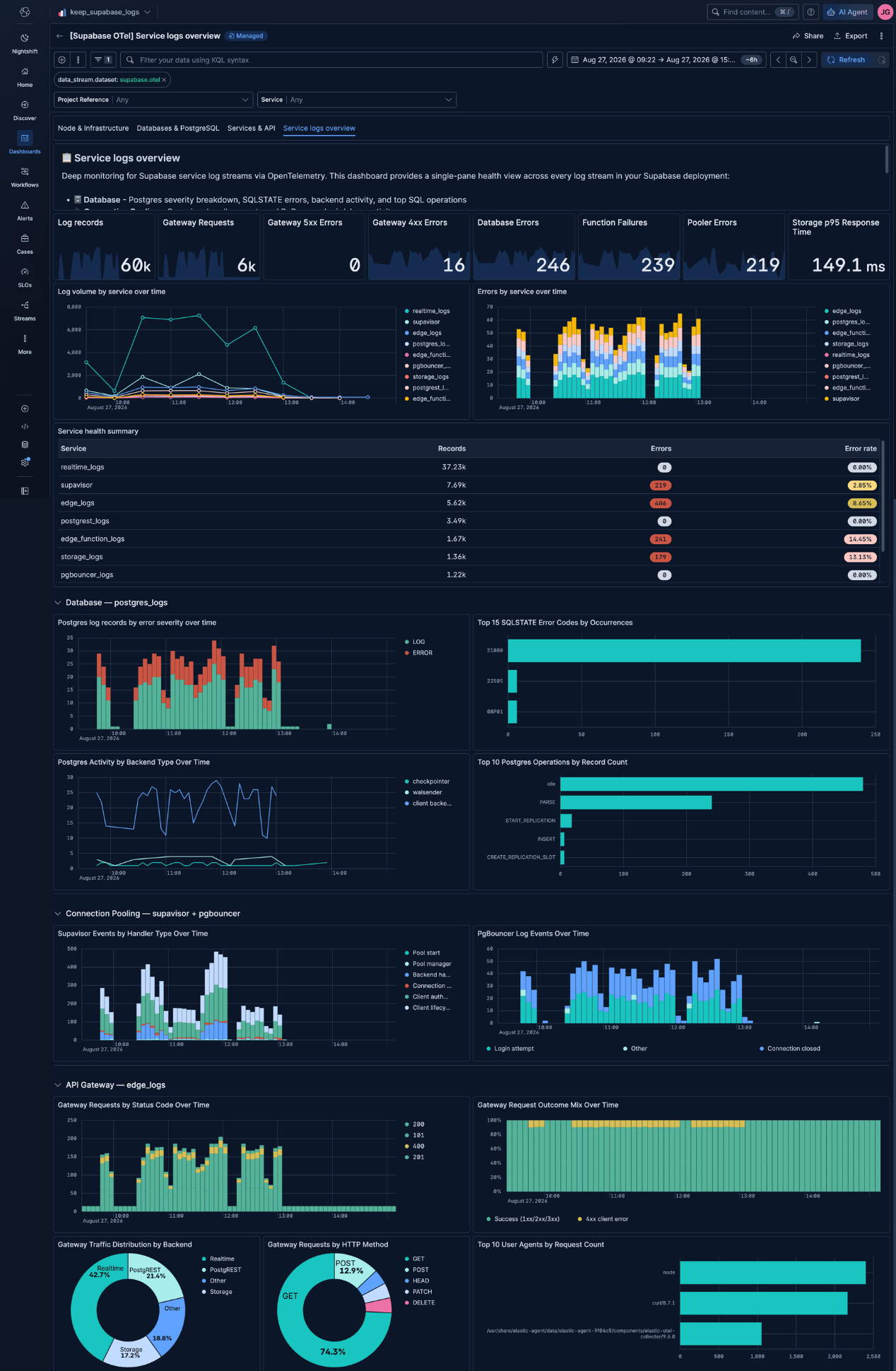Remove the data_stream.dataset supabase.otel filter

coord(164,80)
